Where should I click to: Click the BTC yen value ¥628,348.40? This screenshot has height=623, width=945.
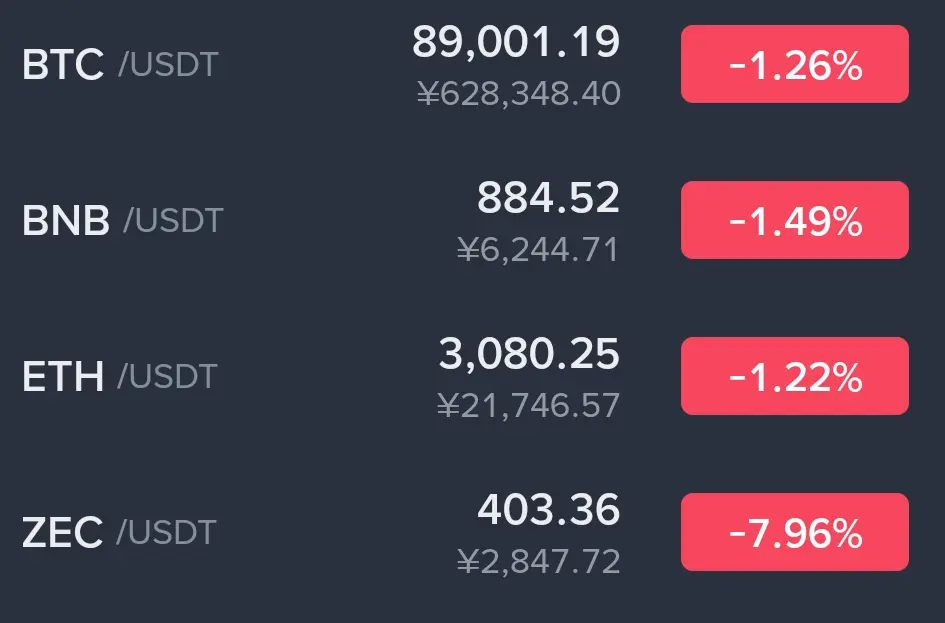click(519, 94)
